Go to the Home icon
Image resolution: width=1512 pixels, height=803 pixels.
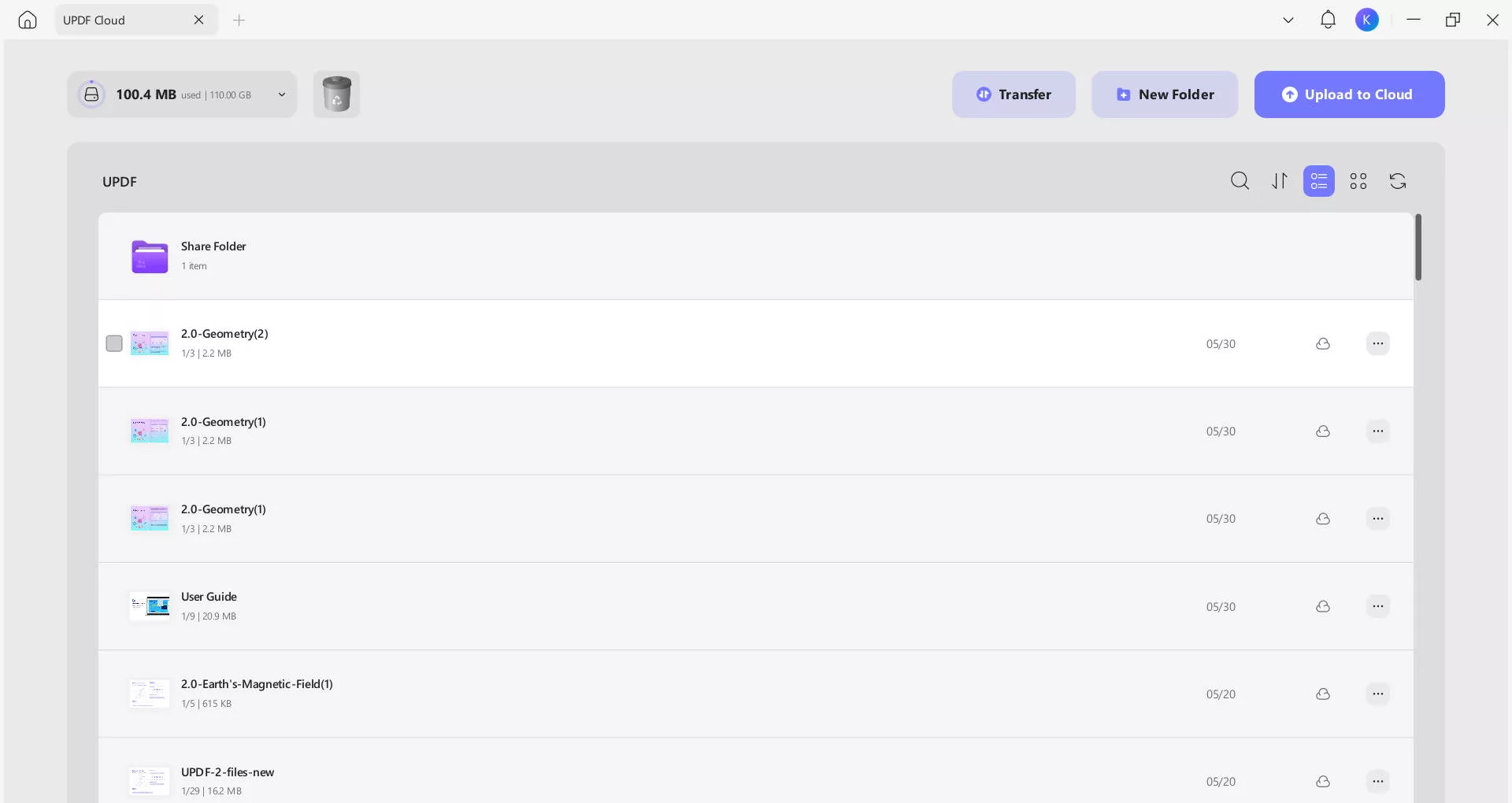(28, 20)
